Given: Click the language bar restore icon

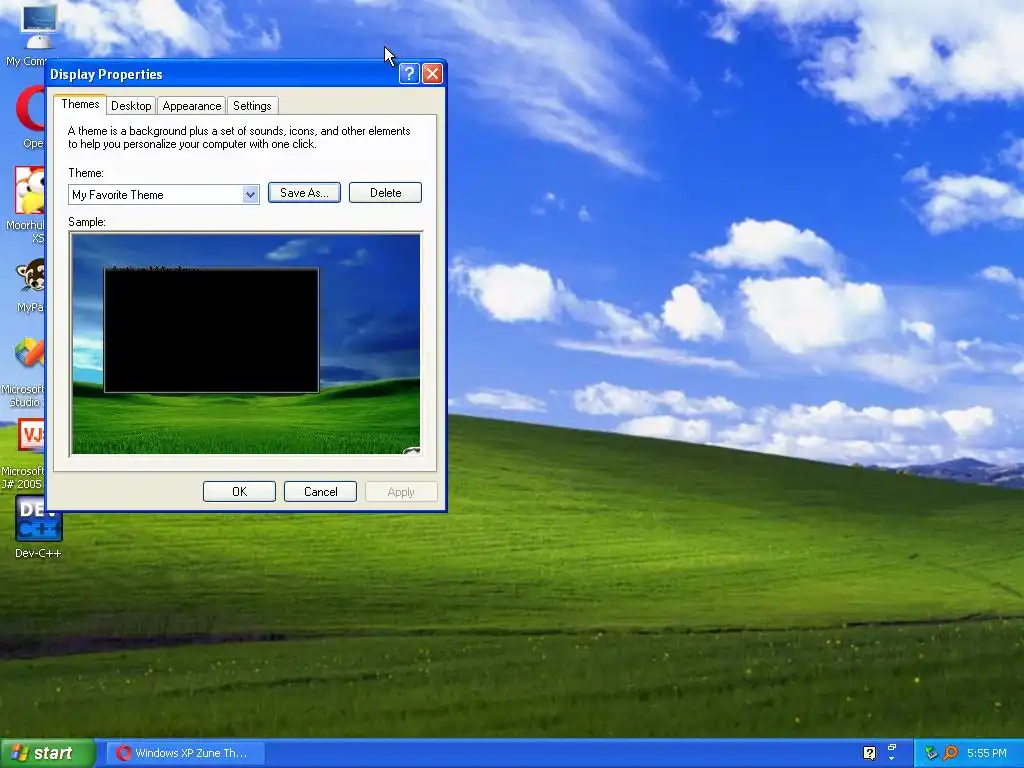Looking at the screenshot, I should (x=891, y=748).
